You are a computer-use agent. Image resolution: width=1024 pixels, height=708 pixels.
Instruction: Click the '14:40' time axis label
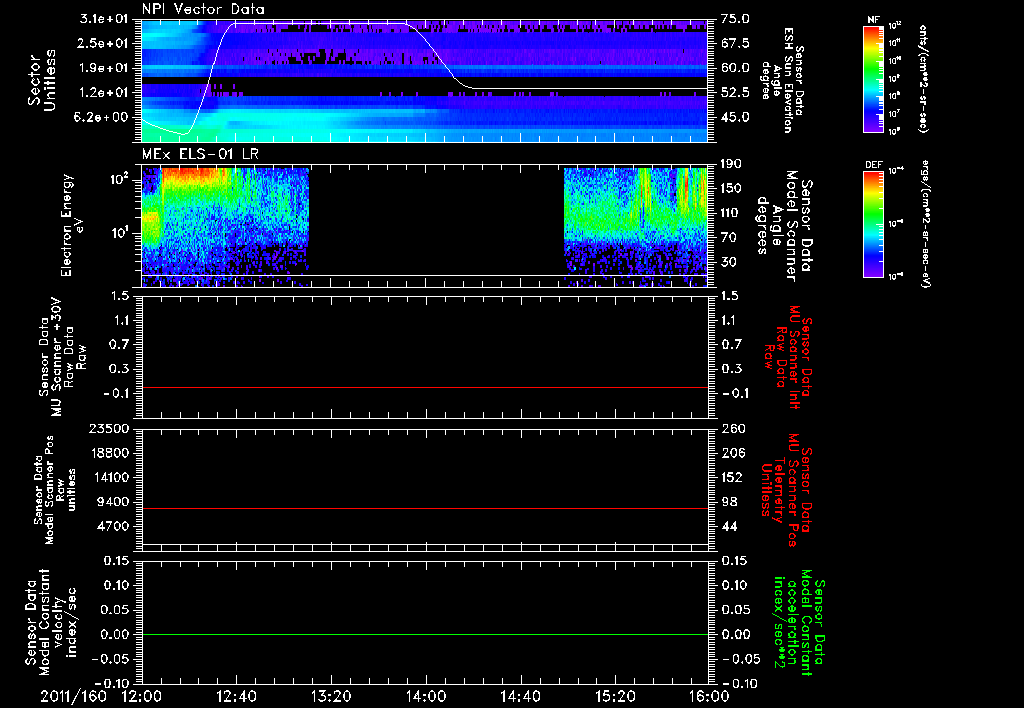[520, 696]
